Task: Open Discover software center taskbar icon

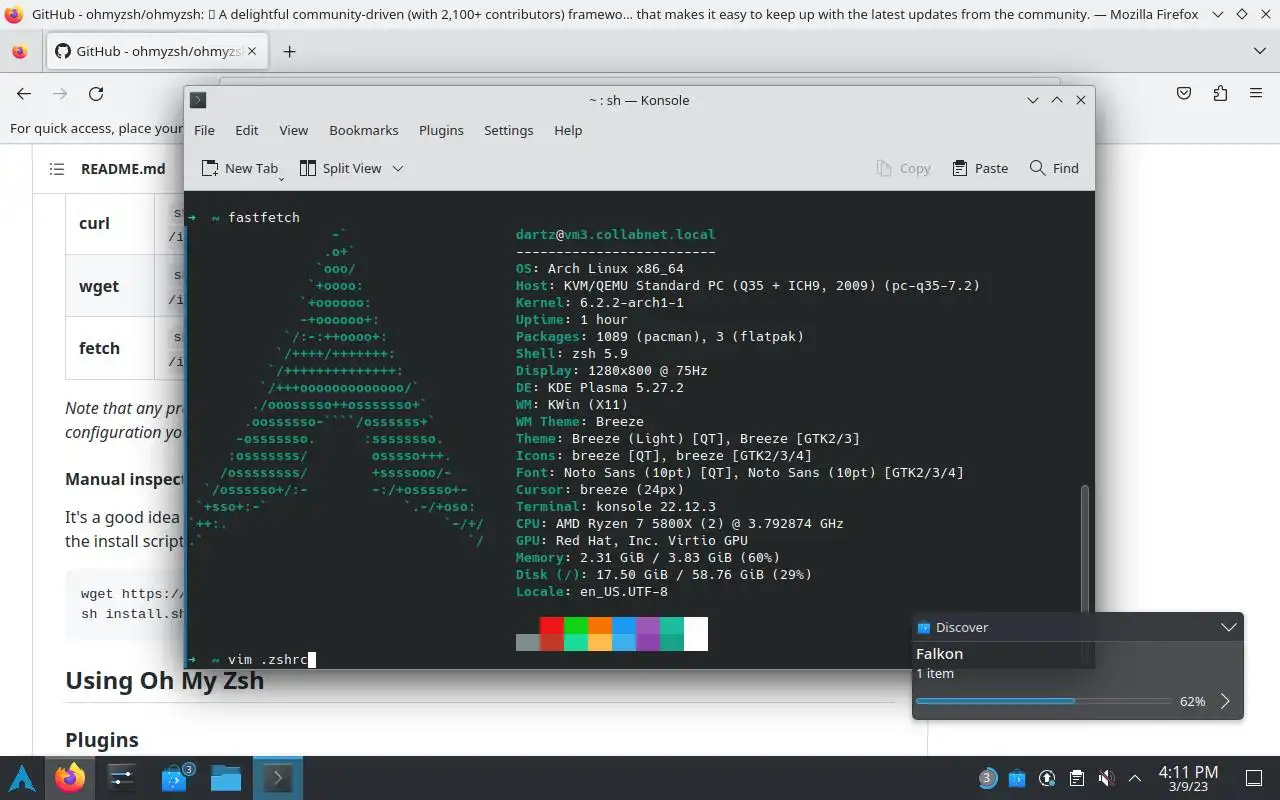Action: click(x=176, y=778)
